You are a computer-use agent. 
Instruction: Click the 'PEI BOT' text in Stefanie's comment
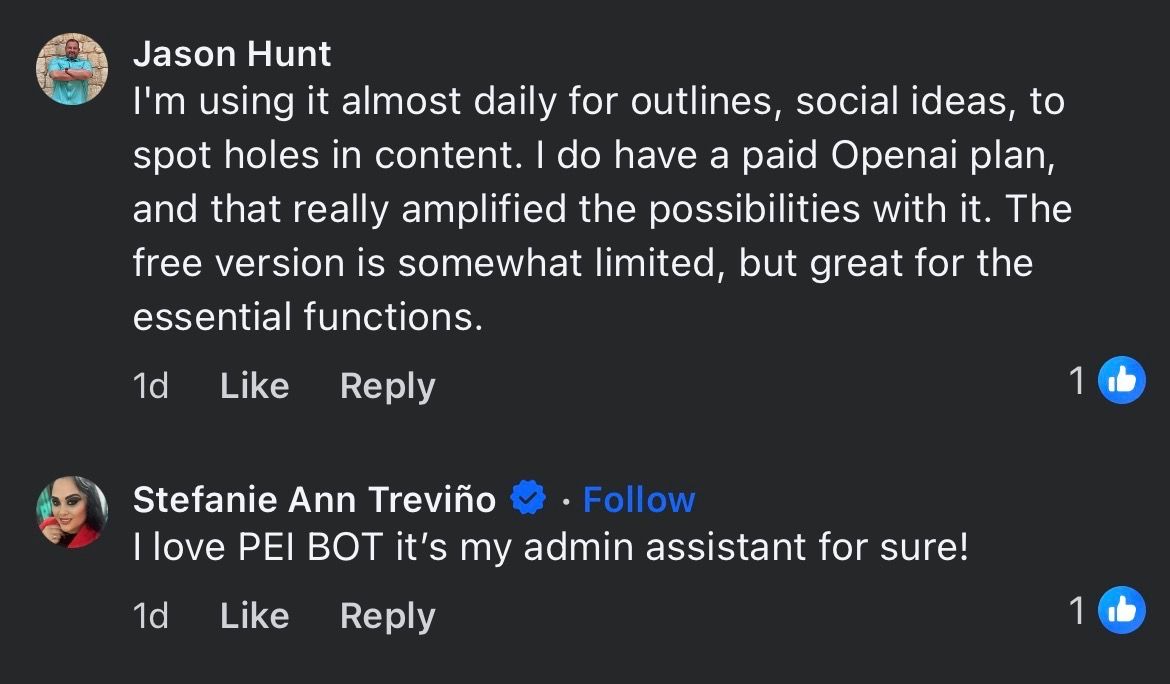point(310,547)
